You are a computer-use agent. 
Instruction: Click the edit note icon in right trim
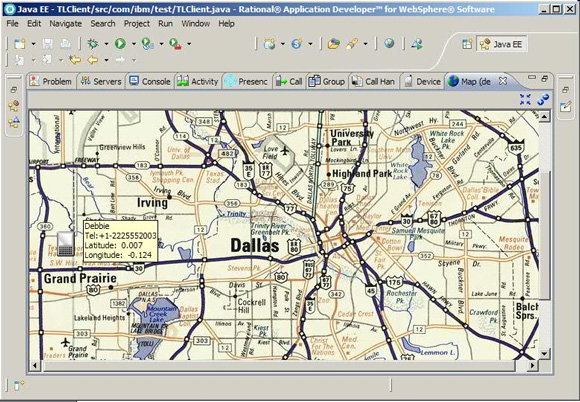(x=566, y=107)
